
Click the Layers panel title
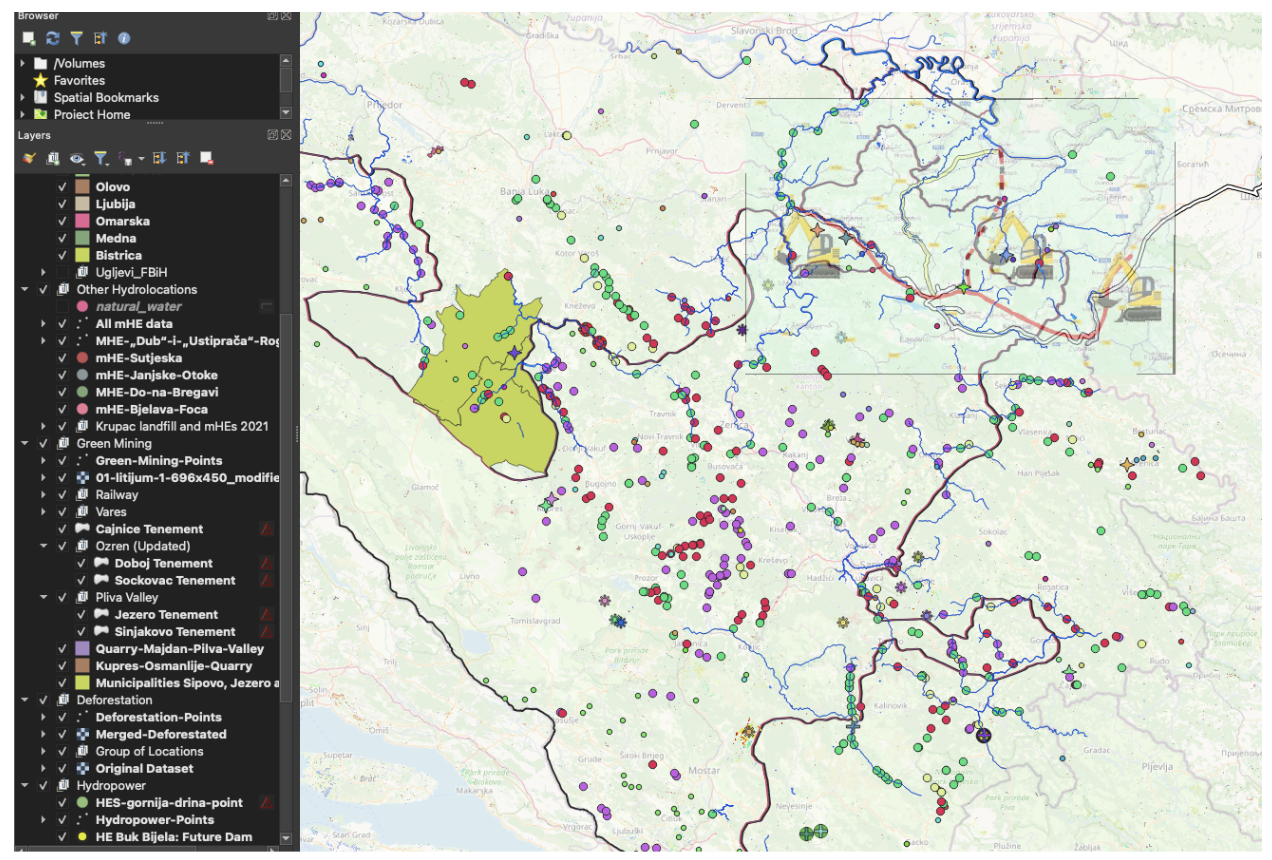[x=33, y=135]
